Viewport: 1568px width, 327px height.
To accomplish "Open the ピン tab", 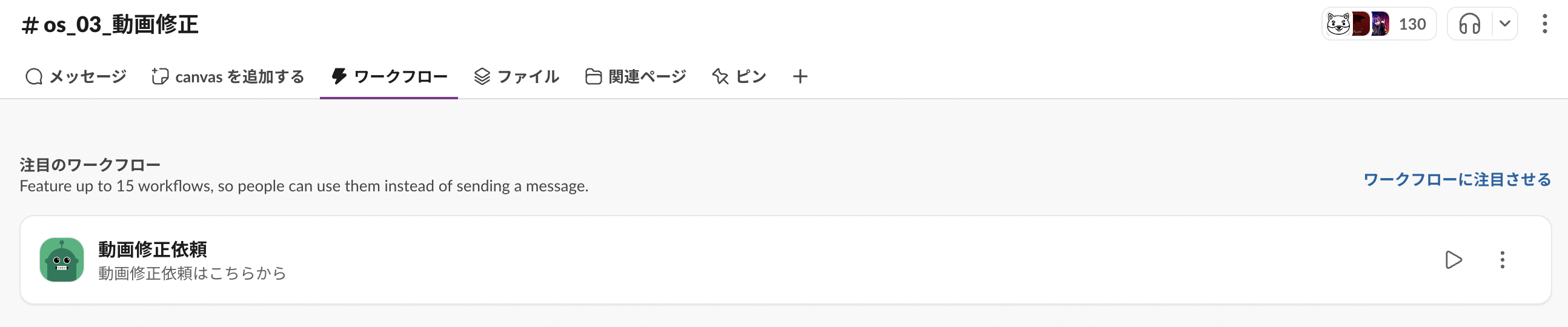I will 739,77.
